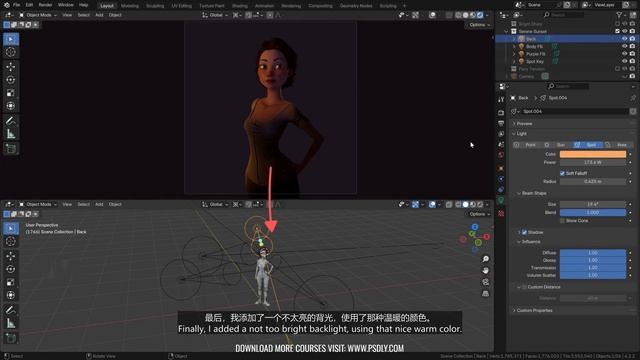Image resolution: width=640 pixels, height=360 pixels.
Task: Hide the Purple Fill light in outliner
Action: tap(624, 54)
